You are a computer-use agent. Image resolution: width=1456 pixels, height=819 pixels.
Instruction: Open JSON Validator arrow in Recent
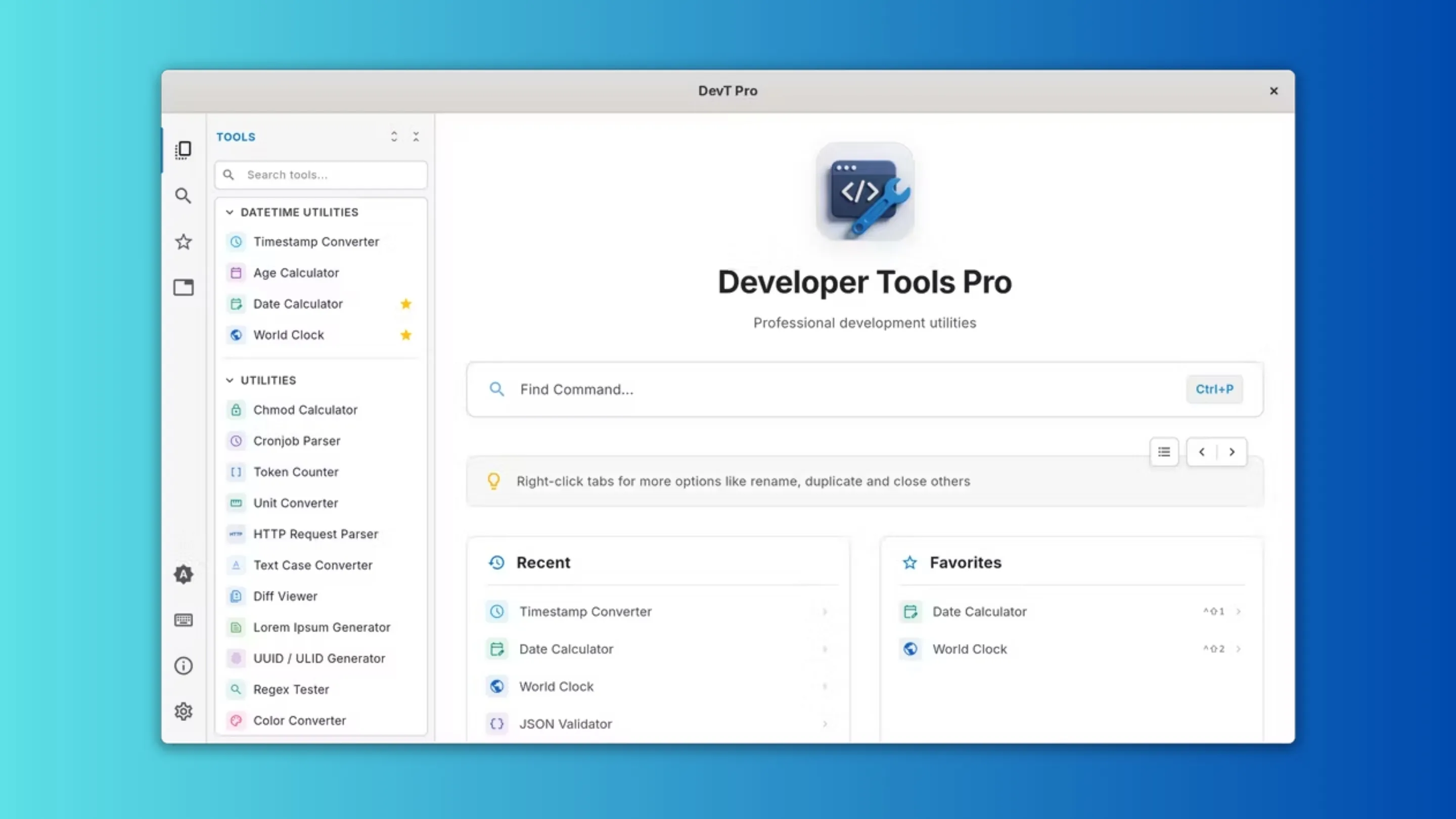(825, 724)
